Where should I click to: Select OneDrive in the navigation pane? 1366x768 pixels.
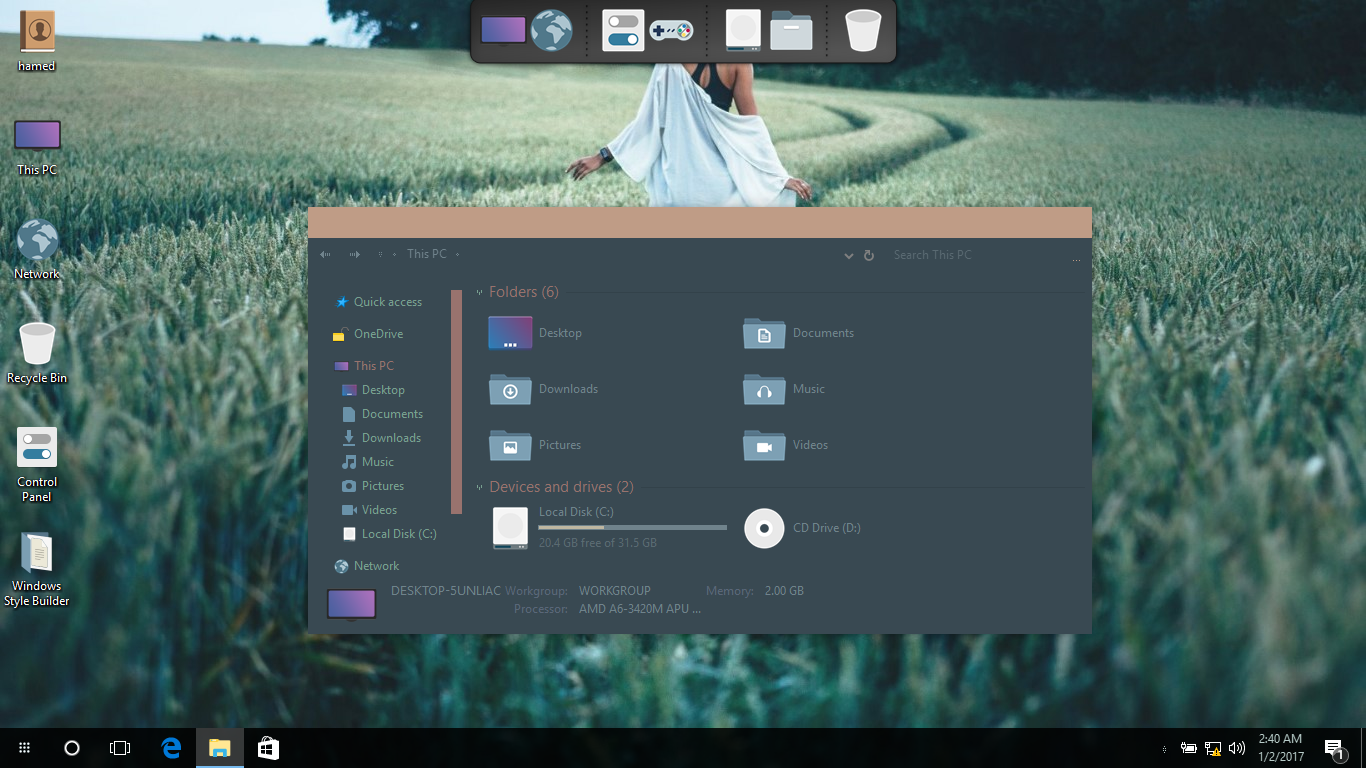[378, 334]
